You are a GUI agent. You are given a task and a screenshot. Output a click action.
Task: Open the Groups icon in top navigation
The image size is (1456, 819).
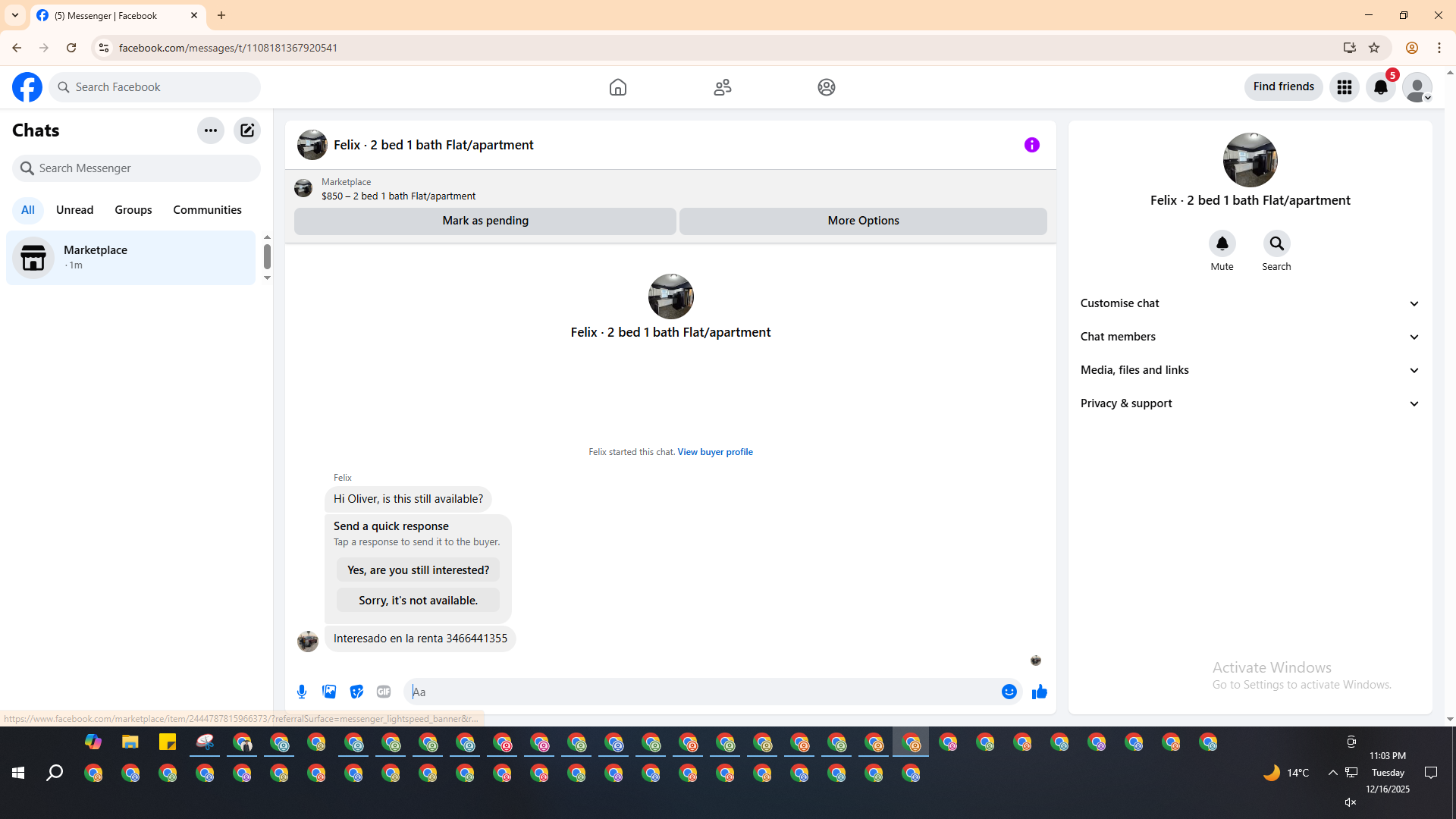(827, 87)
